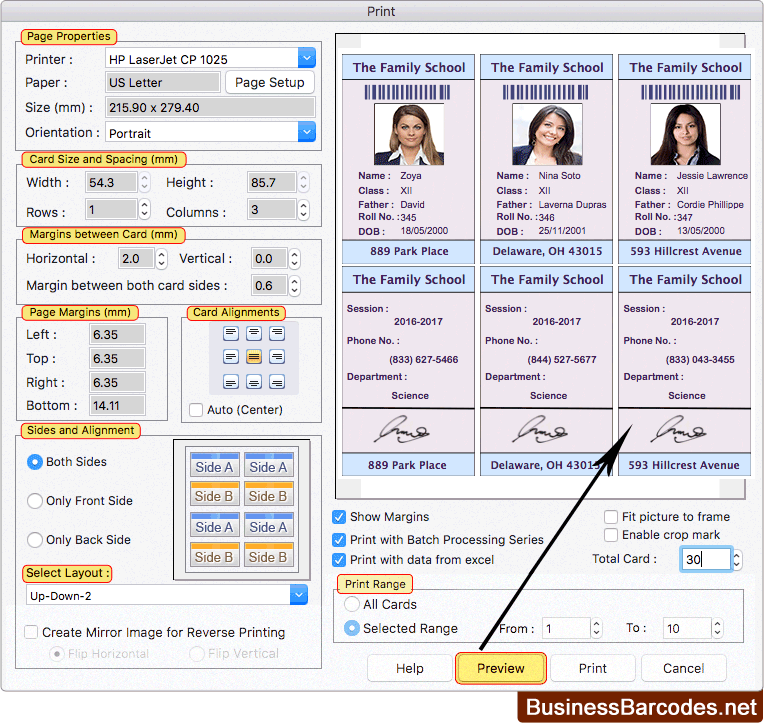Click the Columns stepper arrows
The width and height of the screenshot is (764, 723).
[304, 210]
